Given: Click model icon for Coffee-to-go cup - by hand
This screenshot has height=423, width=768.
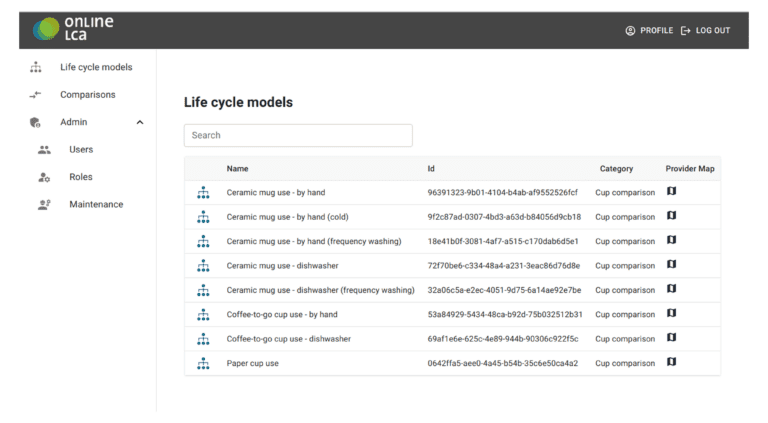Looking at the screenshot, I should [x=203, y=315].
